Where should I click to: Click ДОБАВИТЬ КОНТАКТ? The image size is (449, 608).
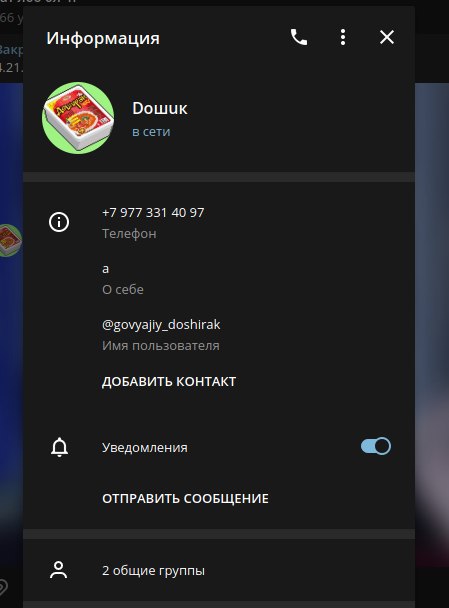[x=169, y=382]
